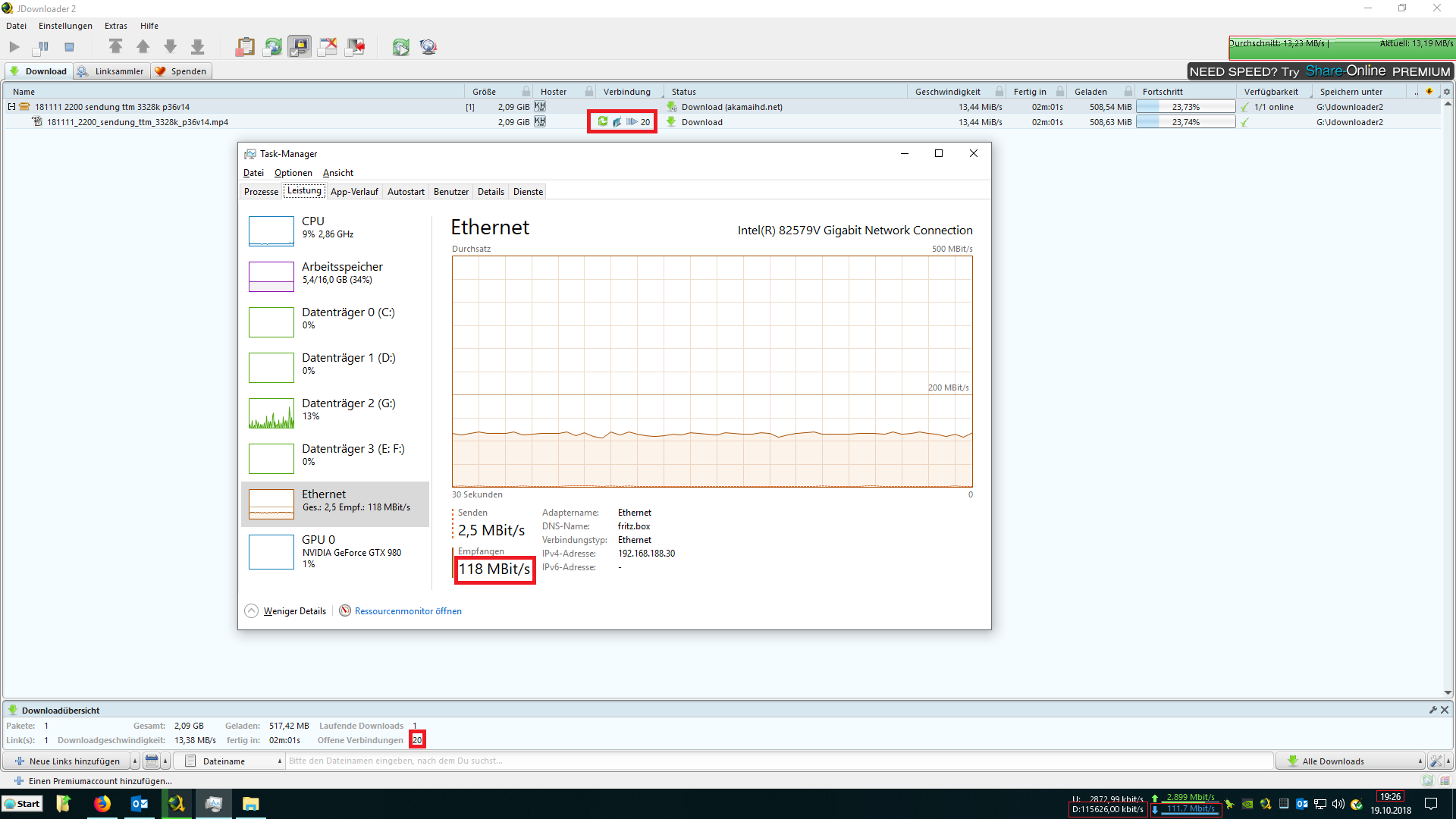Click the column settings gear icon
Screen dimensions: 1456x819
(1446, 92)
